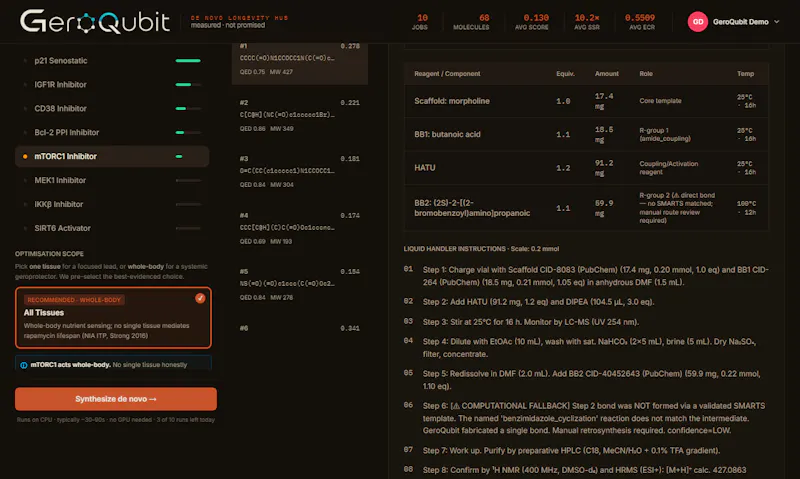The height and width of the screenshot is (479, 800).
Task: Click the Optimisation Scope heading
Action: coord(49,254)
